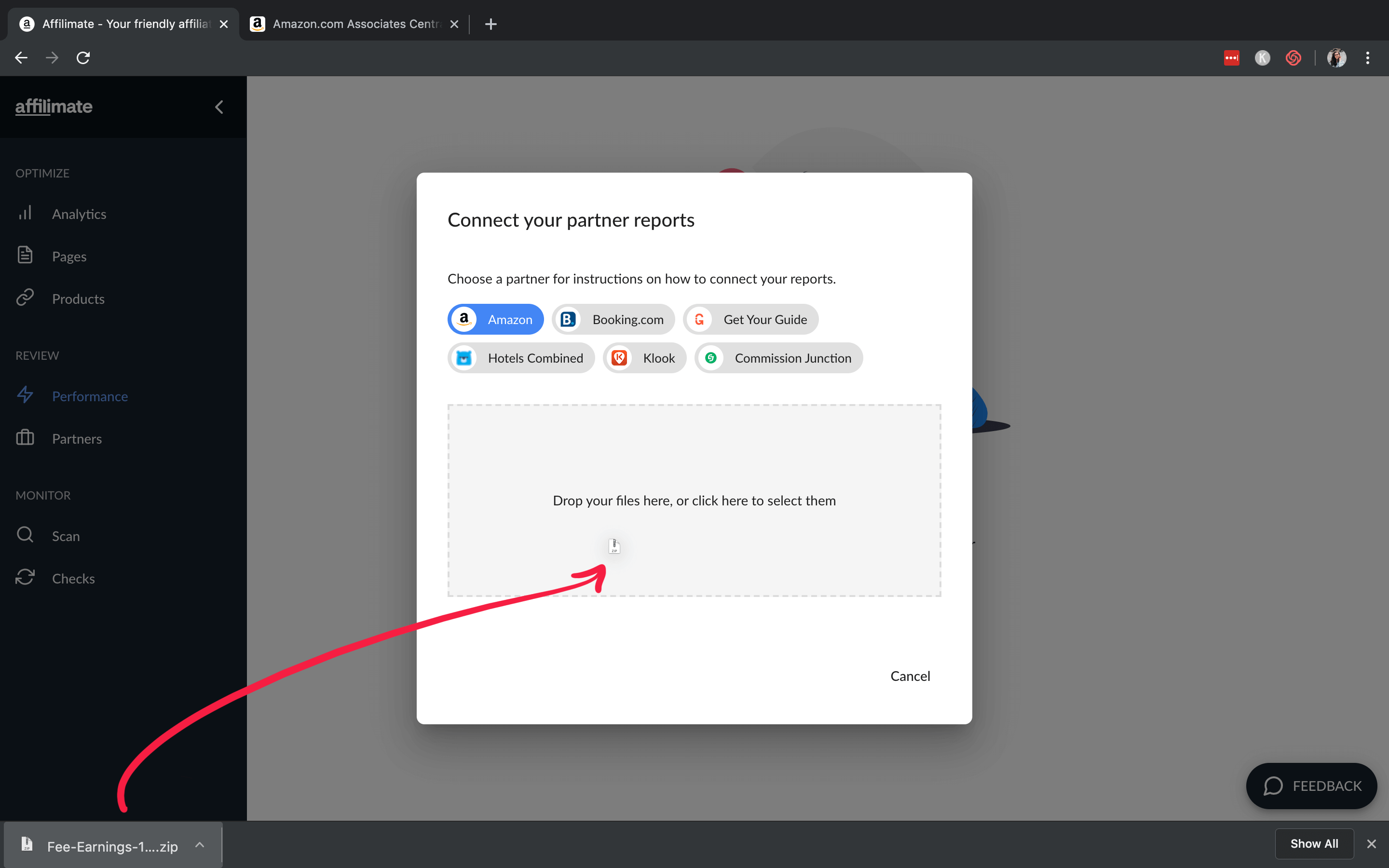Click the Products link icon
Screen dimensions: 1389x868
25,298
